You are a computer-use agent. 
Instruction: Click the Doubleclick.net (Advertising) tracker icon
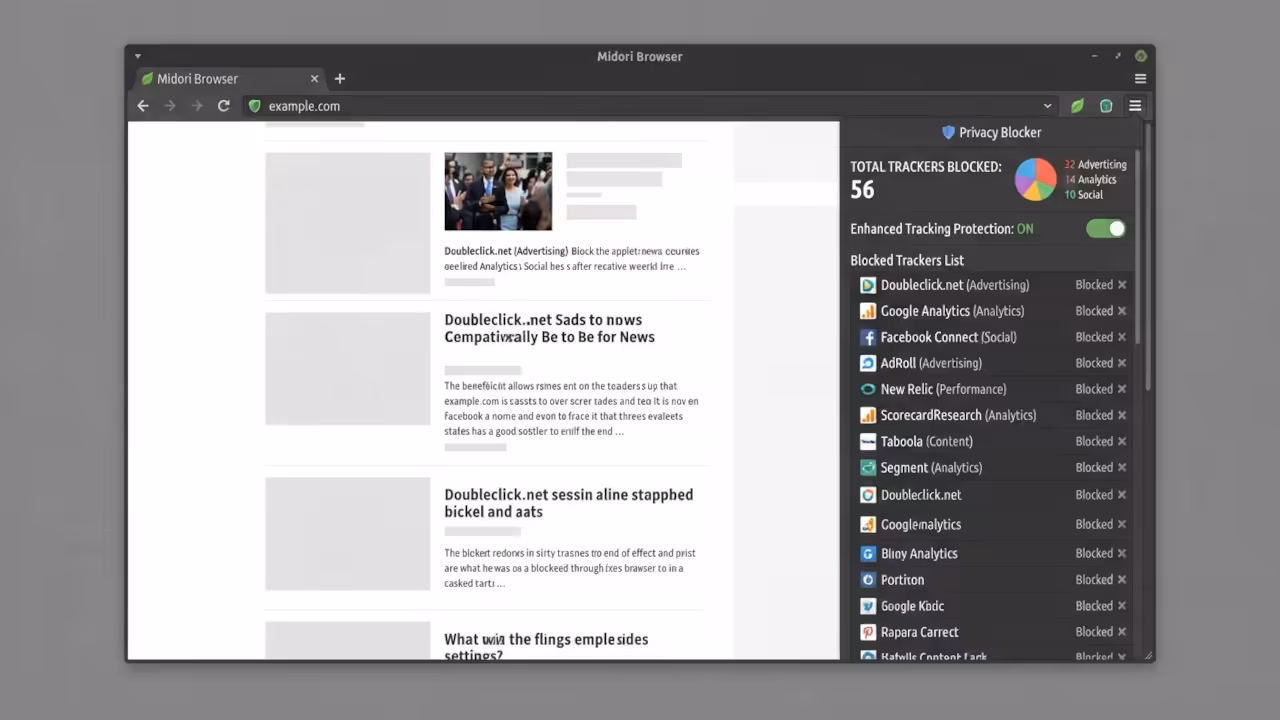coord(868,285)
